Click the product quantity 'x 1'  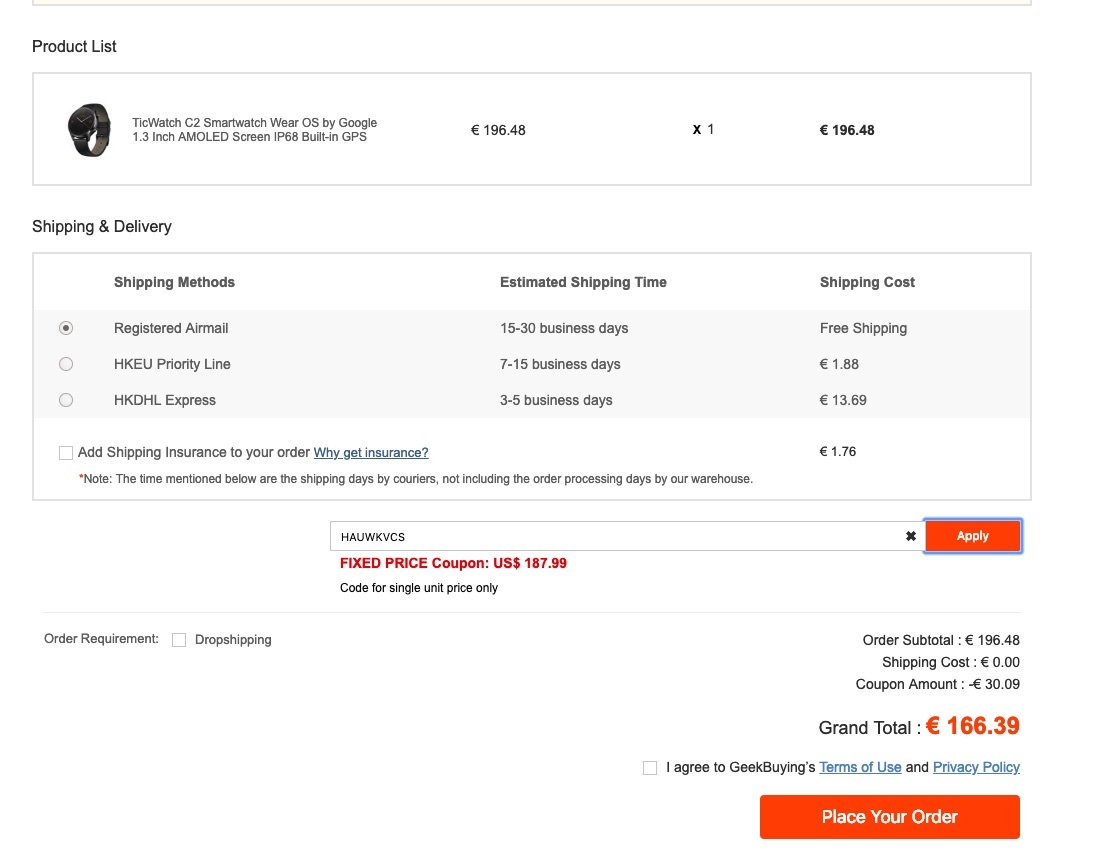(x=703, y=130)
